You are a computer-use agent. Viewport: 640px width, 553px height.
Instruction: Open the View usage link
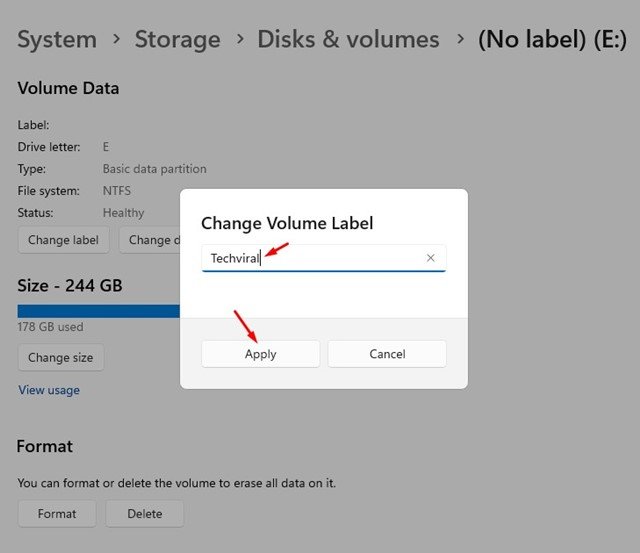tap(49, 390)
